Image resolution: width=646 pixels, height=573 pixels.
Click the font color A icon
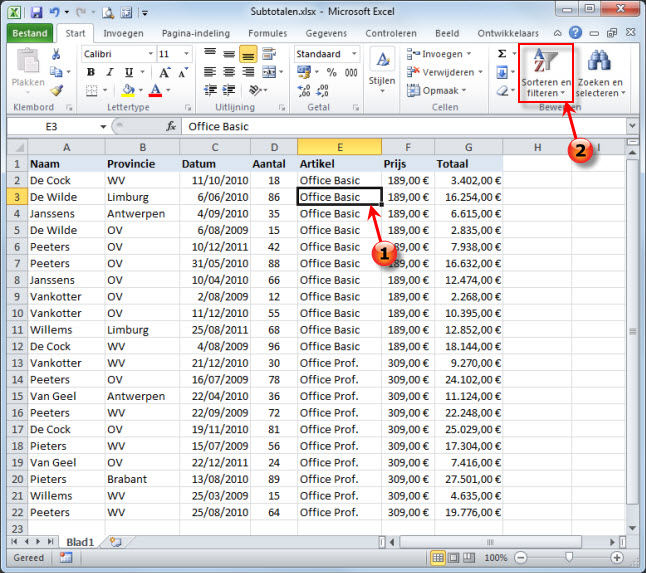pos(155,90)
